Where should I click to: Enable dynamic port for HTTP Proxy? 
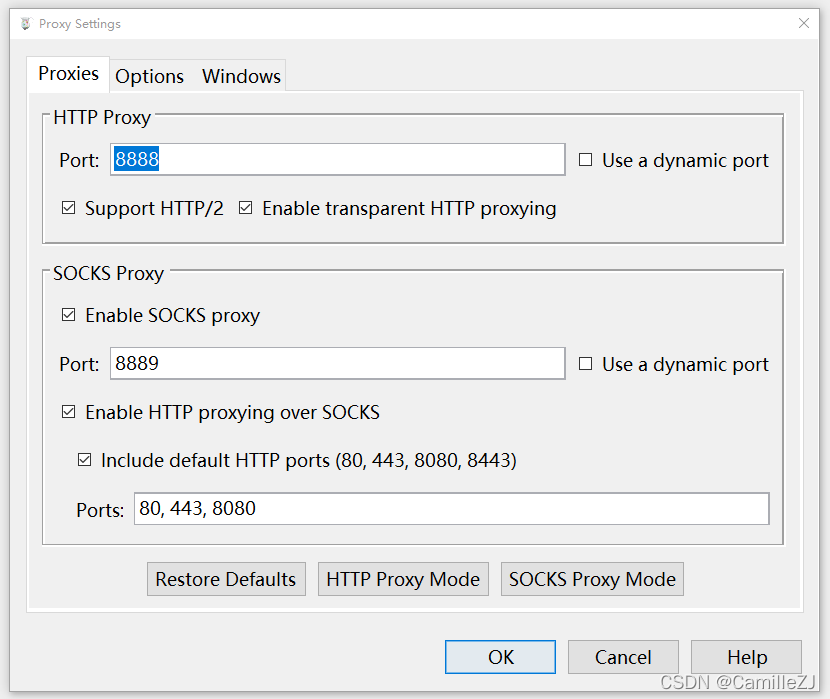[x=586, y=160]
